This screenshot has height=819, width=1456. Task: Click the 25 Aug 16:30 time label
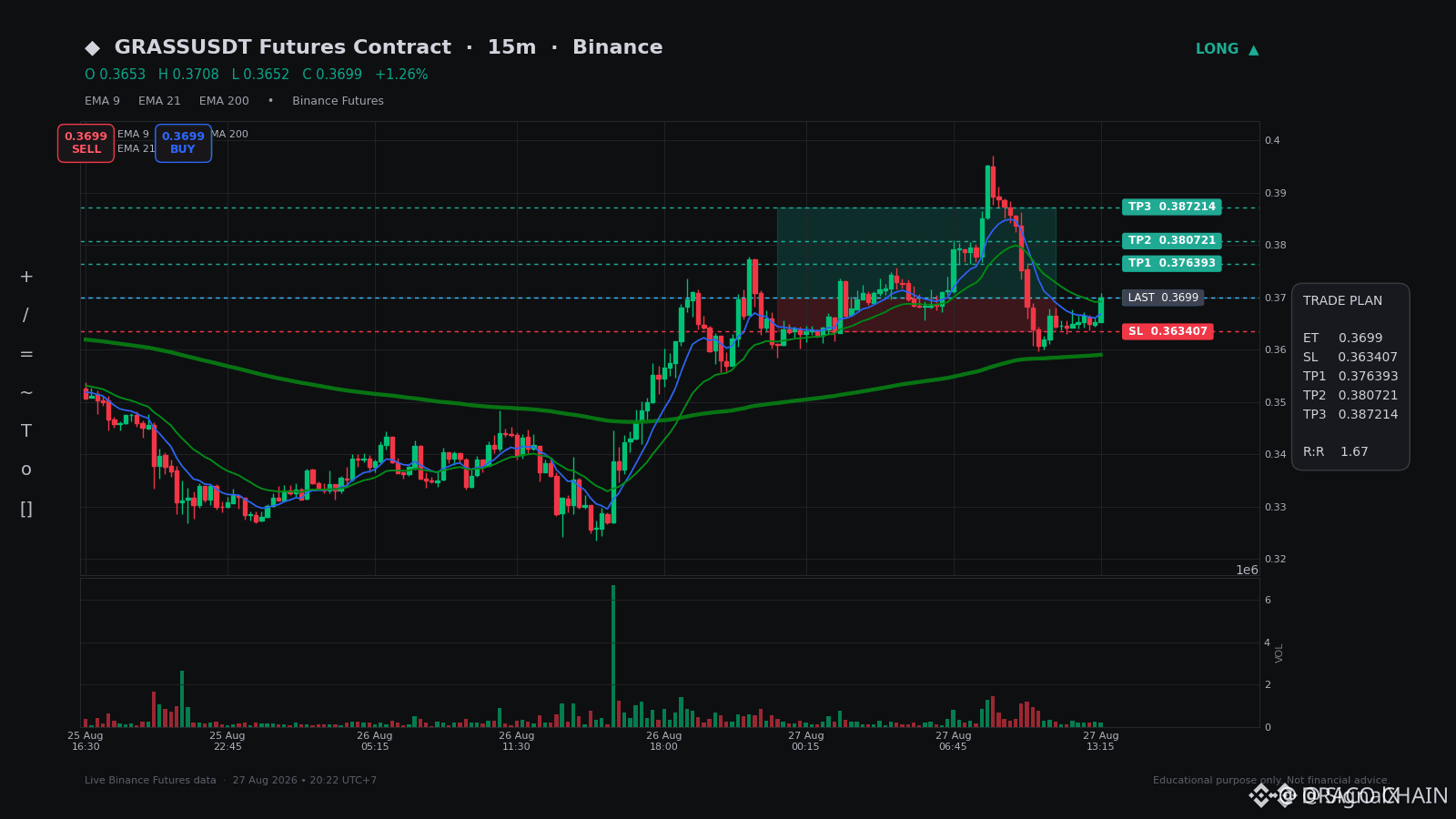click(x=86, y=741)
